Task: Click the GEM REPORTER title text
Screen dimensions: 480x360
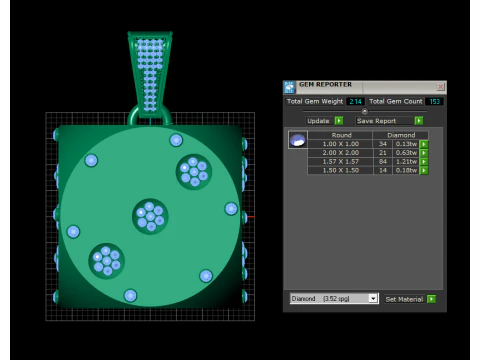Action: pos(325,85)
